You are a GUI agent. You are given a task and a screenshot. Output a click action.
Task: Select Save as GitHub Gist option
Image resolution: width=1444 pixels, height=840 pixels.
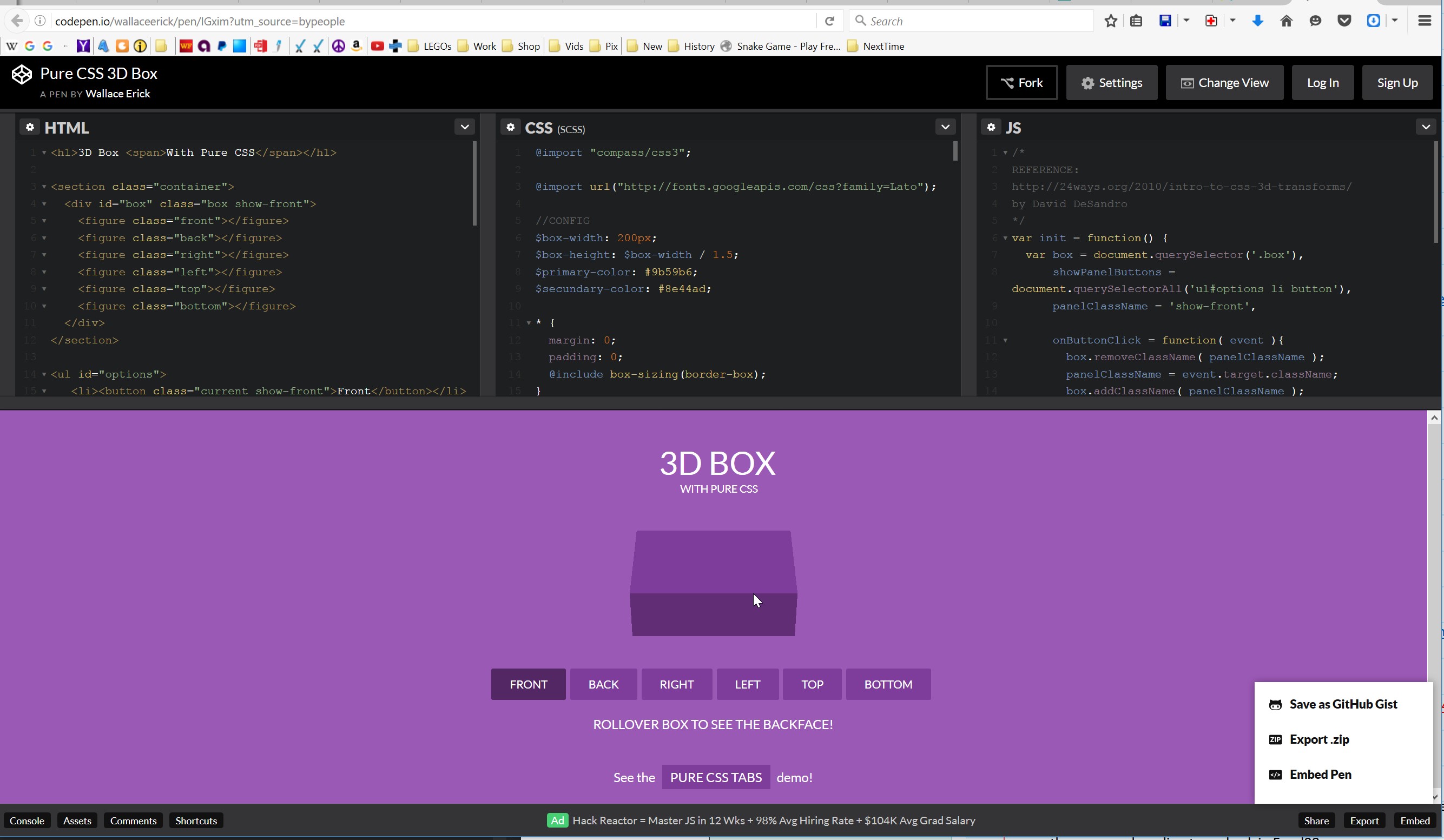[1343, 704]
